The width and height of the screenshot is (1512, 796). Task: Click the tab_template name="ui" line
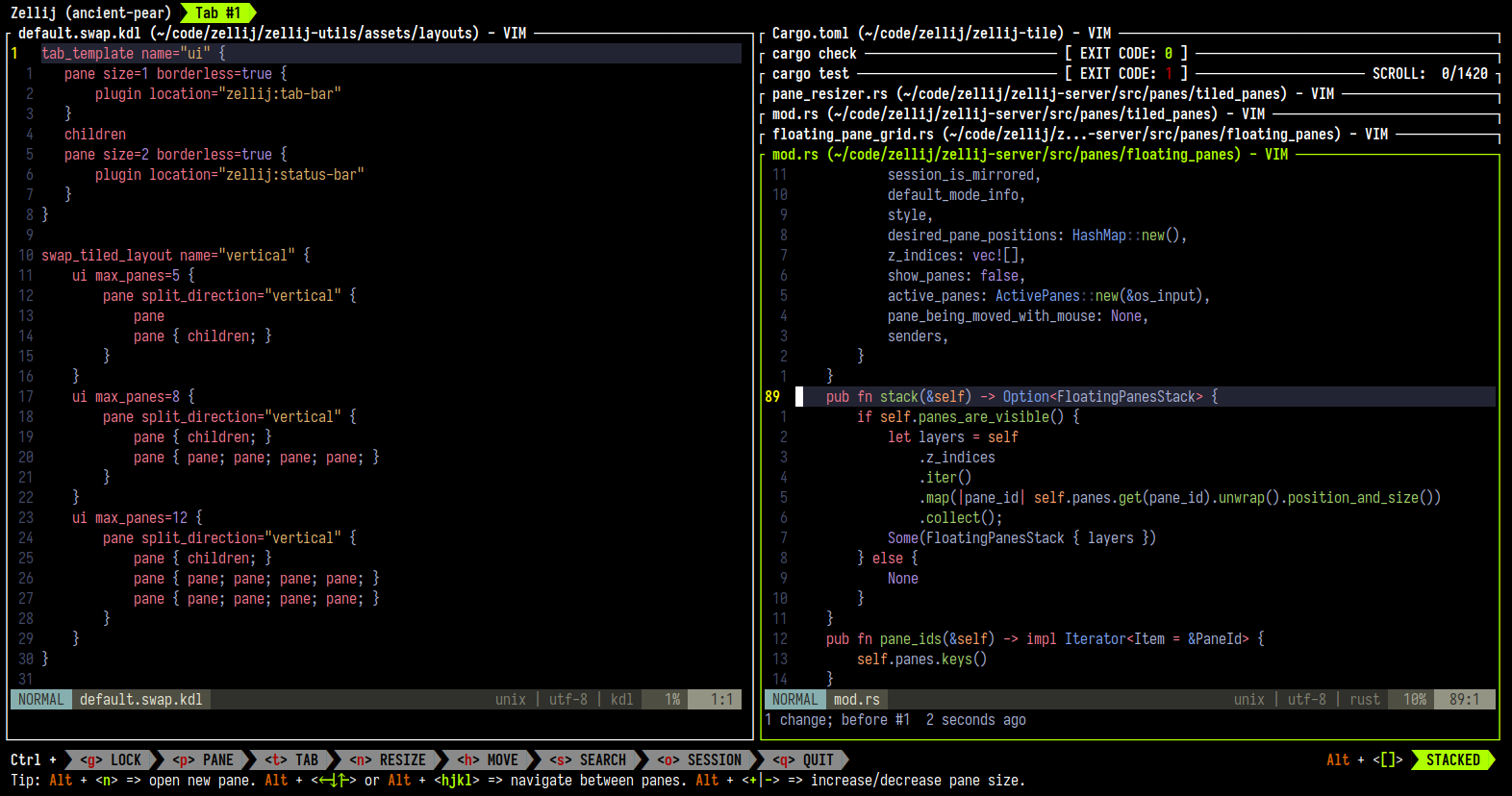coord(134,53)
